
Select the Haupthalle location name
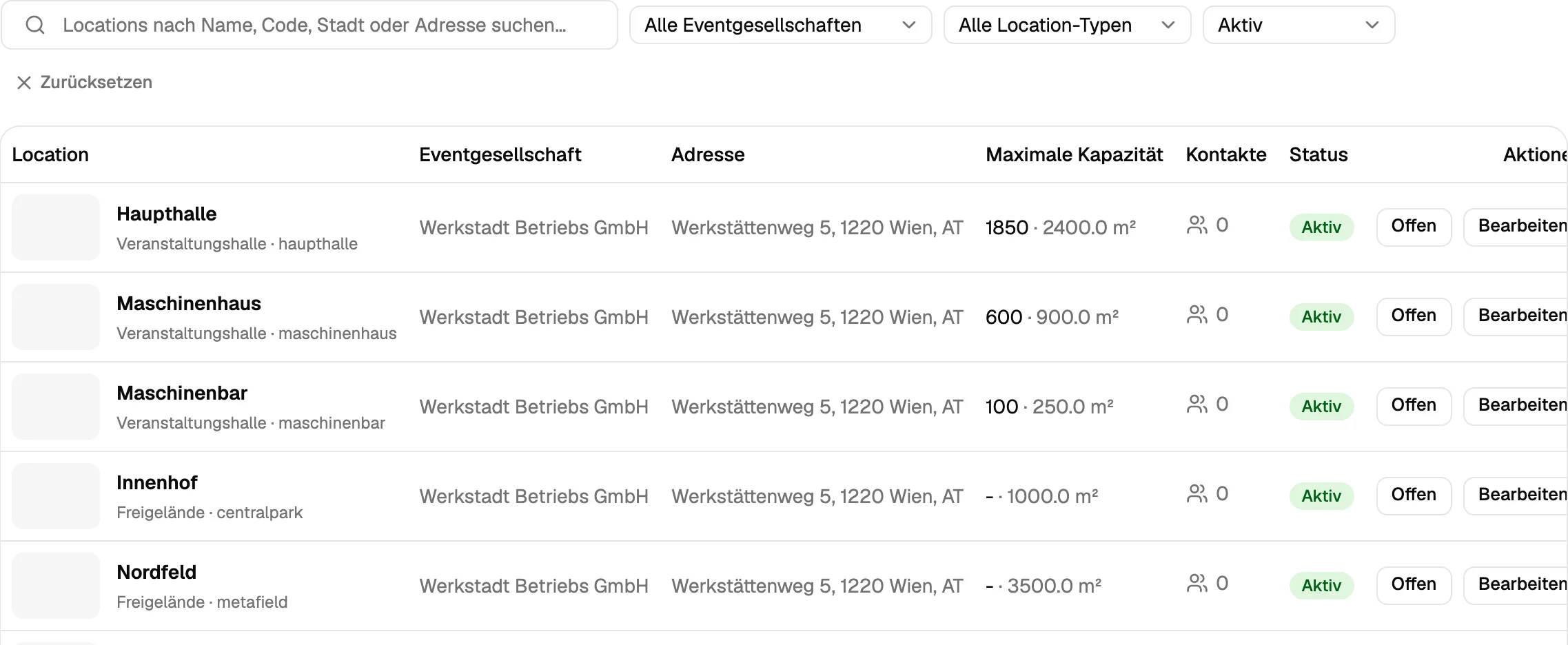click(x=166, y=214)
